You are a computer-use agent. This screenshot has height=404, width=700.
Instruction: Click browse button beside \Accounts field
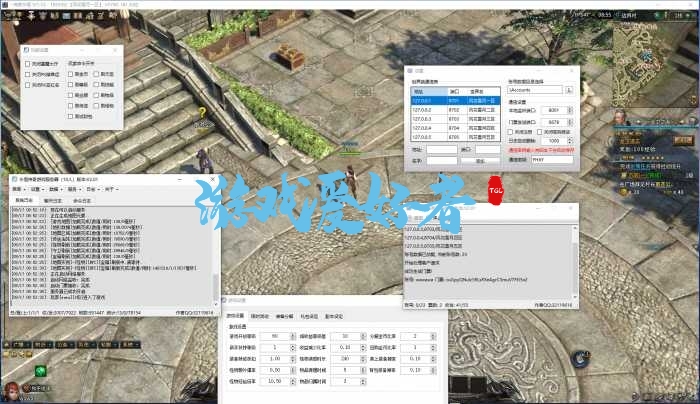[569, 90]
